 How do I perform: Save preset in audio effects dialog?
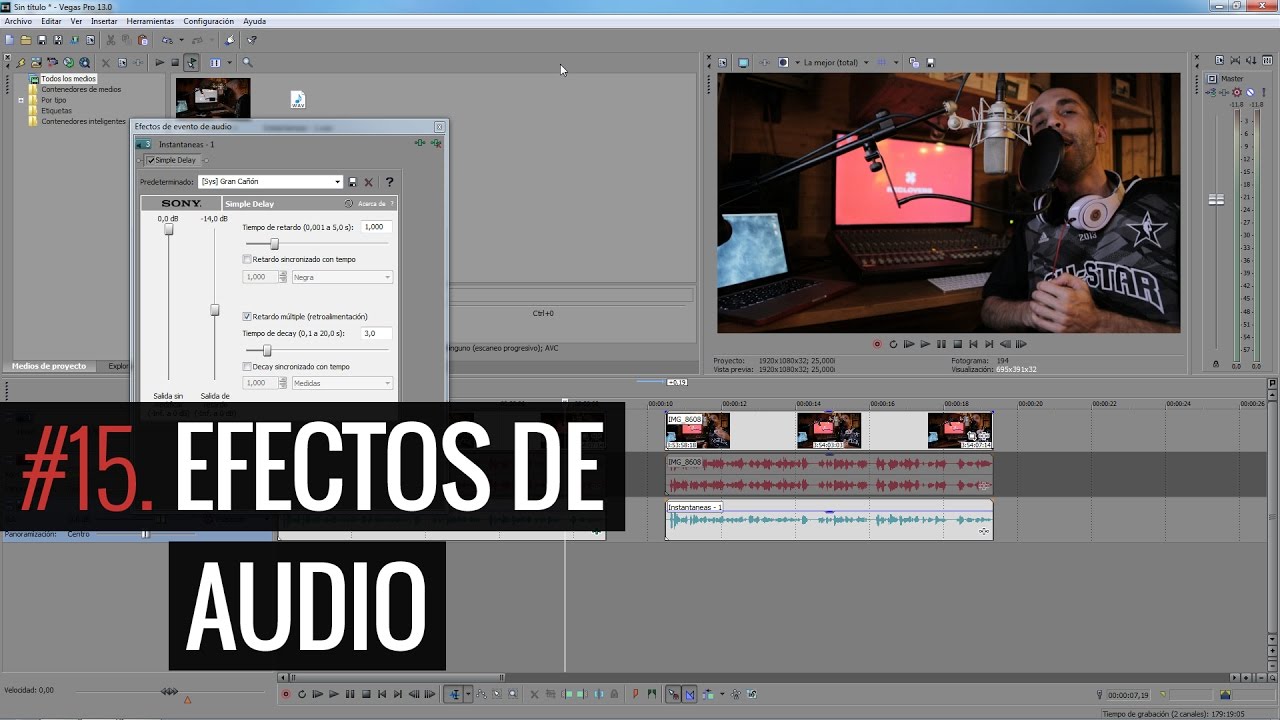(x=352, y=182)
